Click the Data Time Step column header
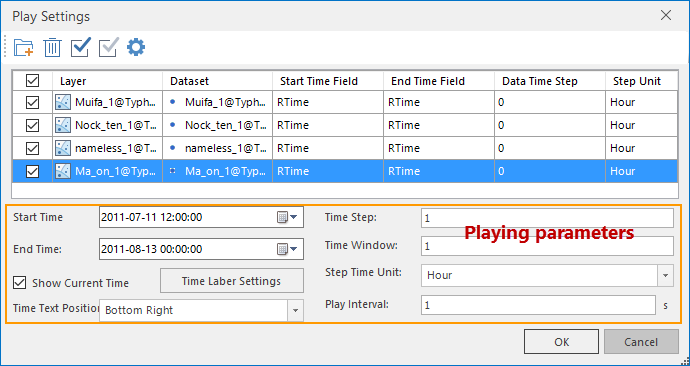Viewport: 690px width, 366px height. click(x=550, y=81)
